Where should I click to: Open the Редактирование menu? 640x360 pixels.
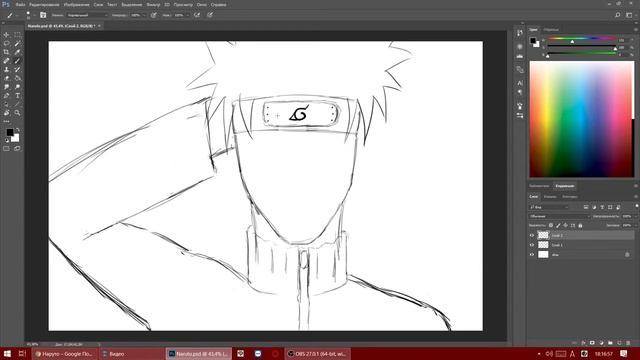pyautogui.click(x=44, y=5)
